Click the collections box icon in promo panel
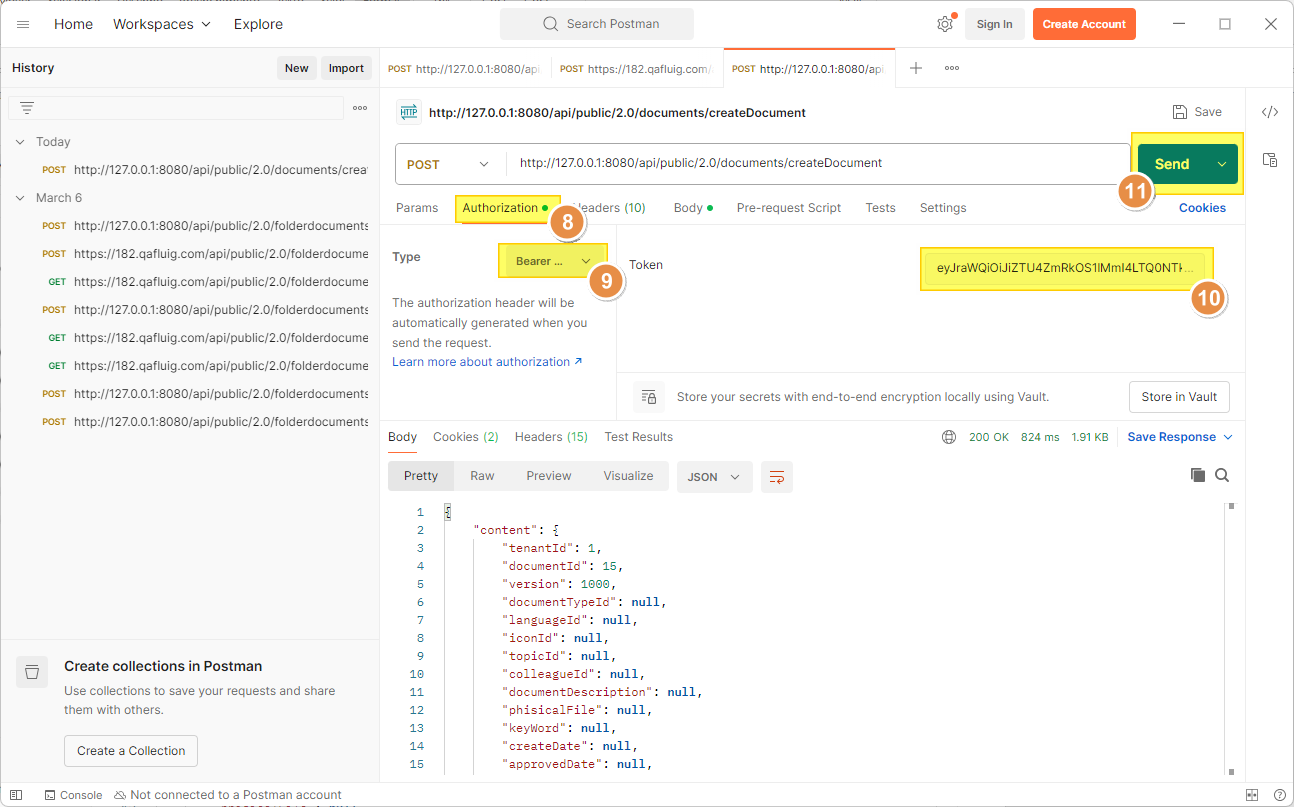Image resolution: width=1294 pixels, height=807 pixels. 32,672
